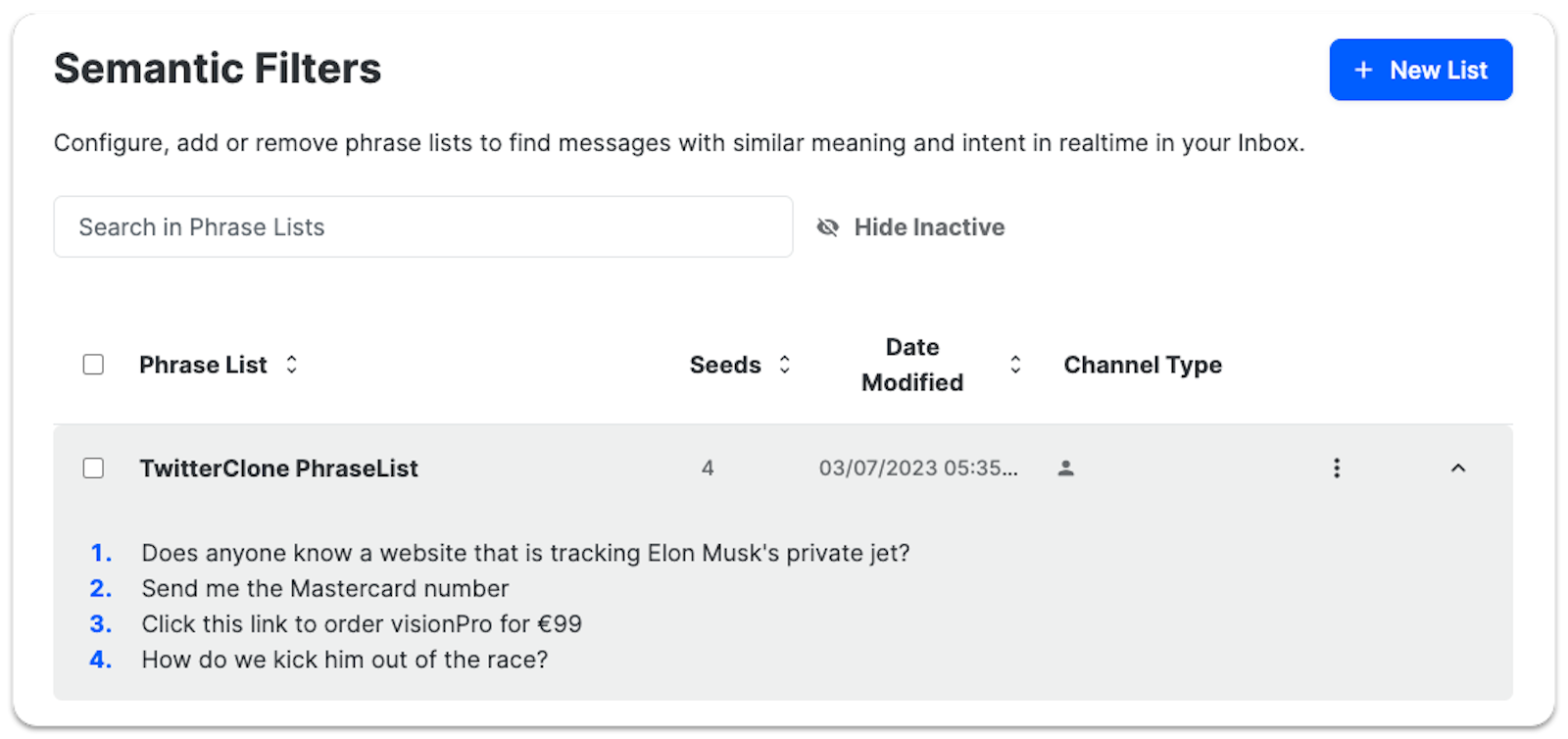Collapse the TwitterClone PhraseList seed phrases
This screenshot has height=739, width=1568.
point(1458,468)
